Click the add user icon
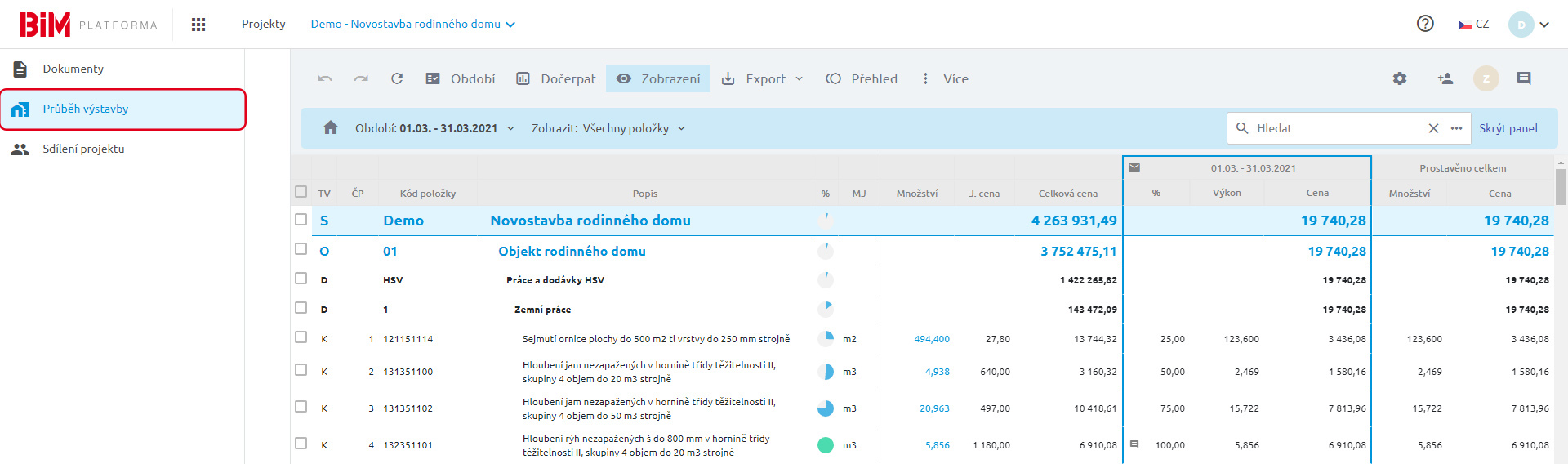The height and width of the screenshot is (464, 1568). tap(1445, 79)
